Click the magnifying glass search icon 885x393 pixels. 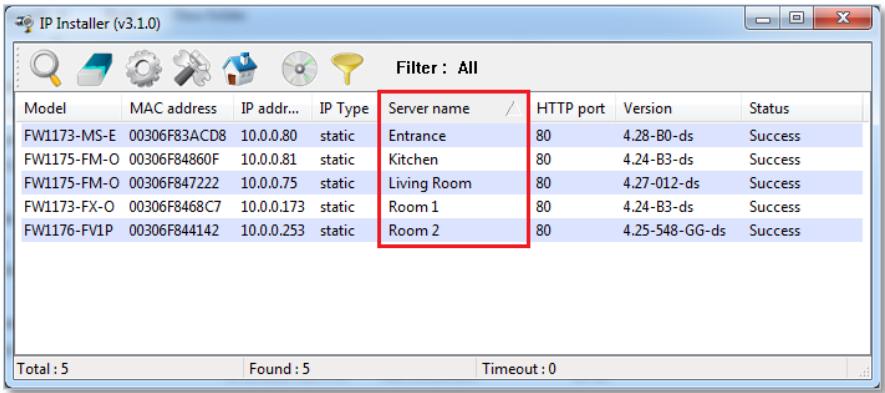coord(45,68)
